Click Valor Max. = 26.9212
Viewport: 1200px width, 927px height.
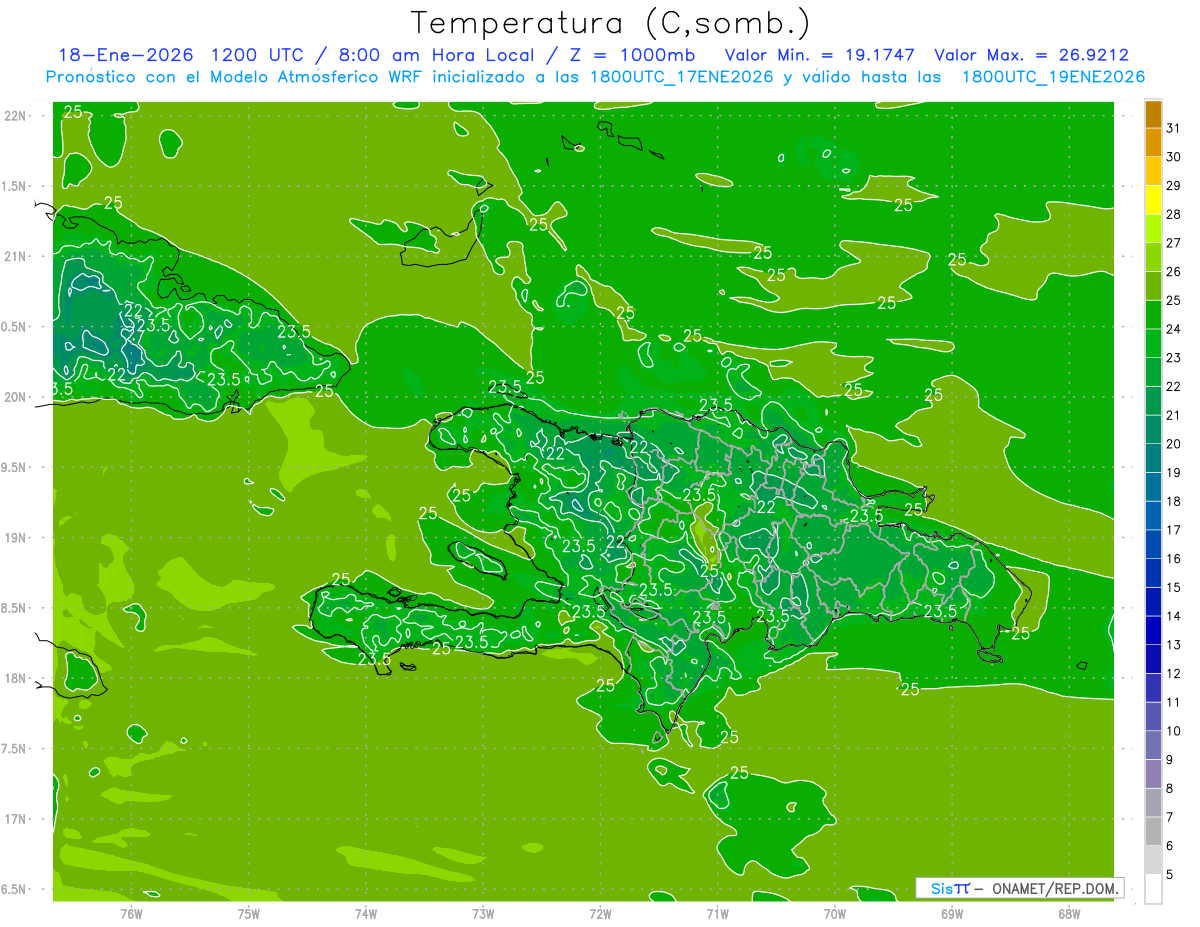pyautogui.click(x=1032, y=55)
